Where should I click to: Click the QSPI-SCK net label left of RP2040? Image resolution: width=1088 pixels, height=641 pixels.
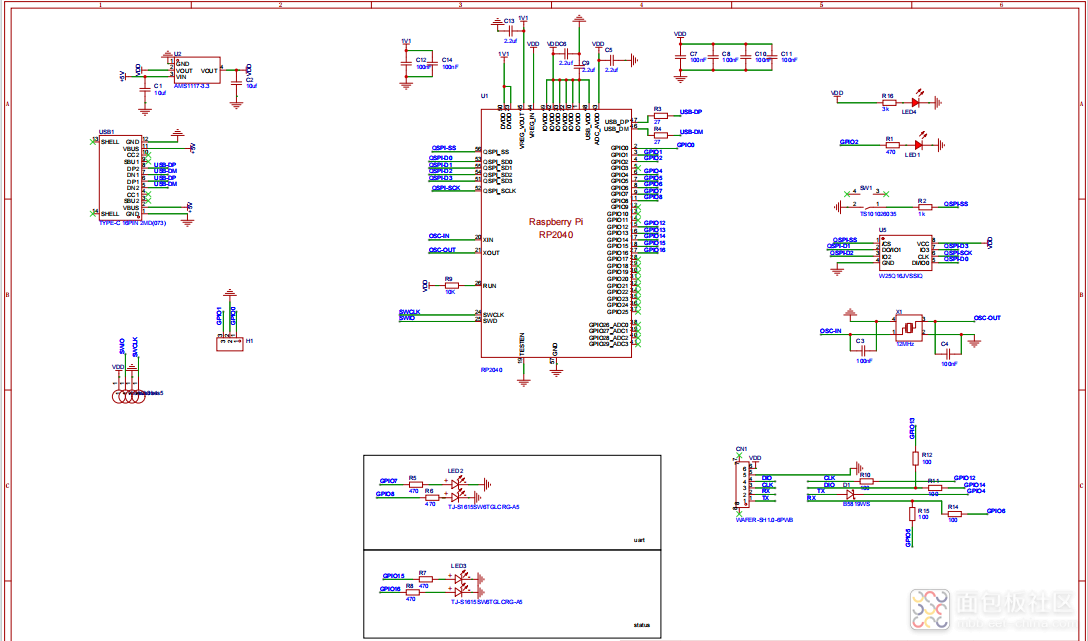point(446,188)
